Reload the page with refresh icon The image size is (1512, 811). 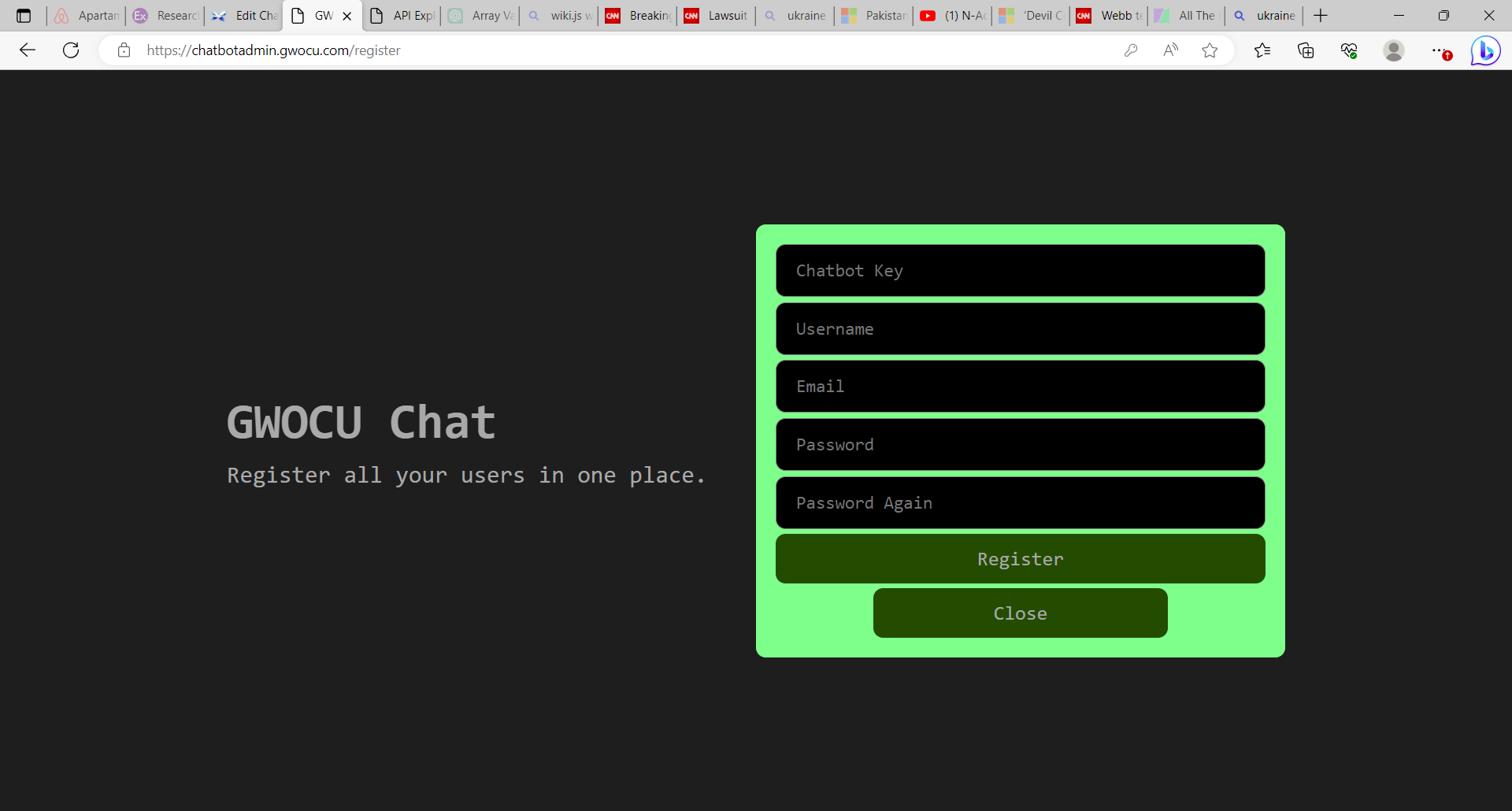click(x=71, y=50)
